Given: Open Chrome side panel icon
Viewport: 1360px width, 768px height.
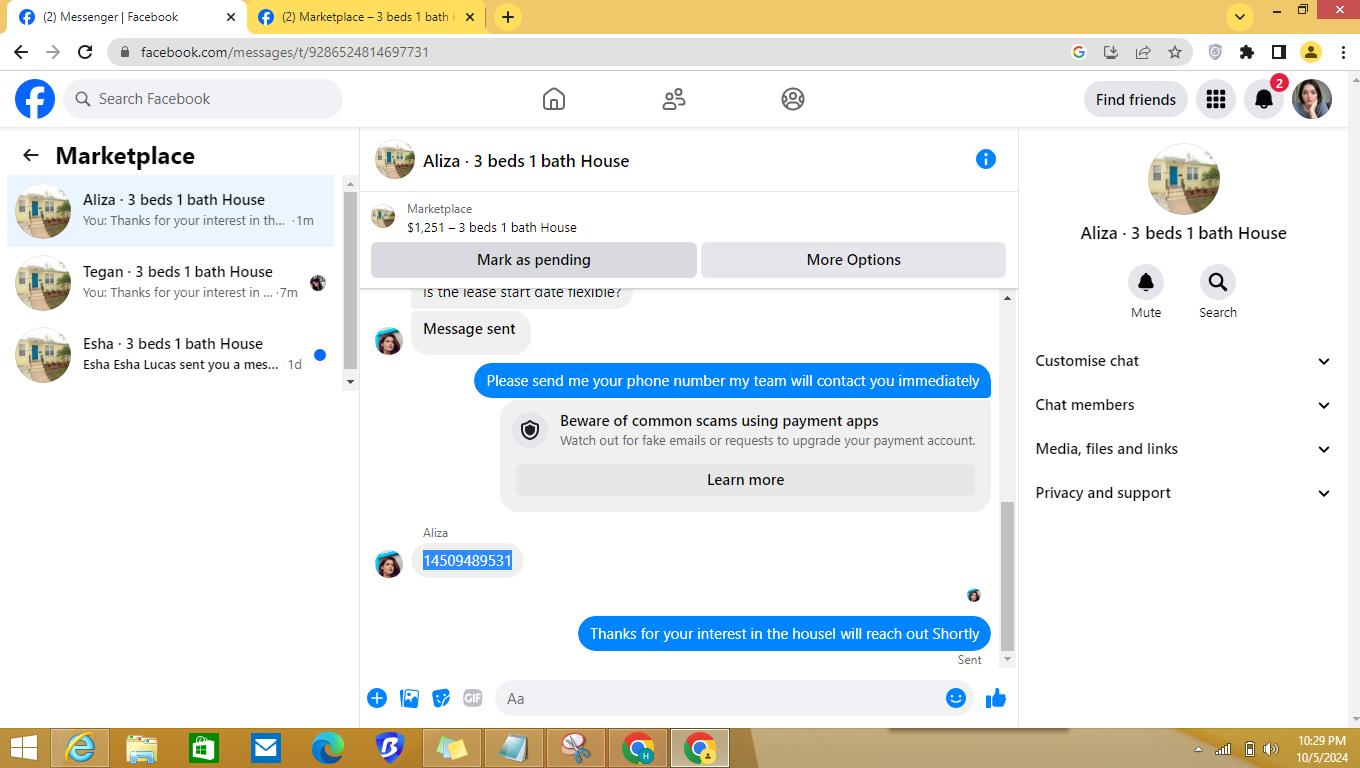Looking at the screenshot, I should point(1278,52).
